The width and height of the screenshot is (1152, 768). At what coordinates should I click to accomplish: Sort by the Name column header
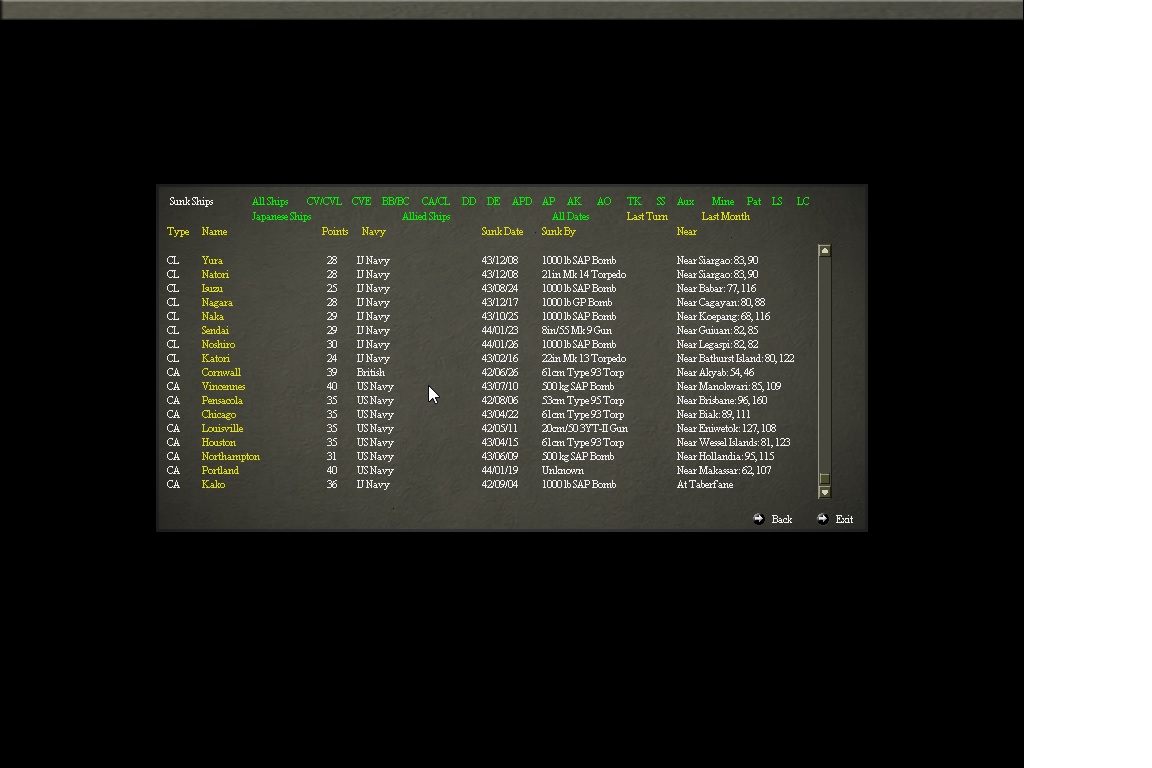click(215, 232)
